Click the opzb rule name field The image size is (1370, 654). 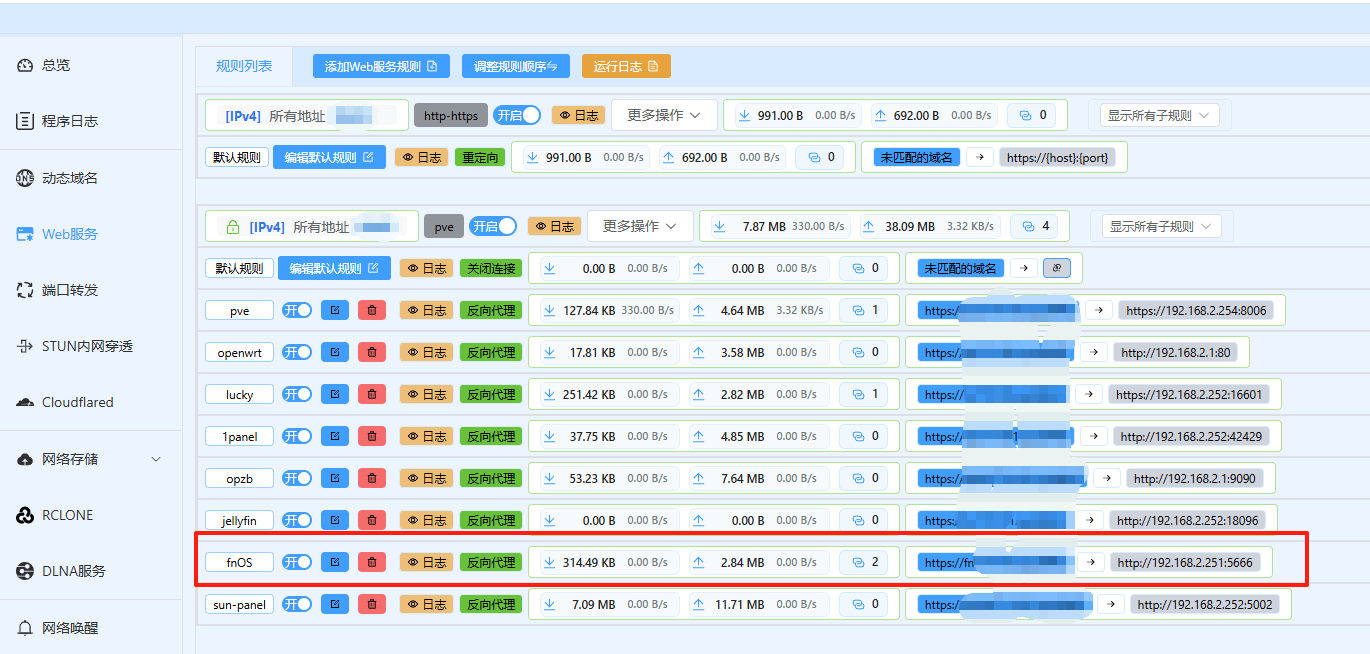[239, 478]
